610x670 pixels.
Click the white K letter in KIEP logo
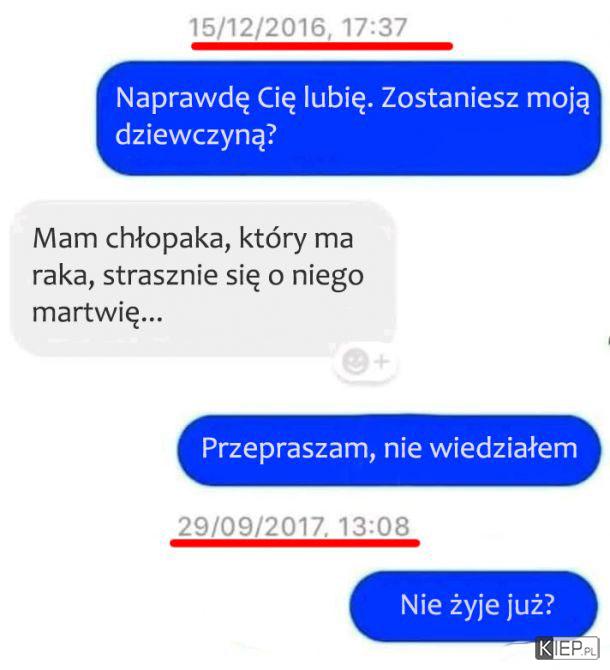pyautogui.click(x=545, y=649)
